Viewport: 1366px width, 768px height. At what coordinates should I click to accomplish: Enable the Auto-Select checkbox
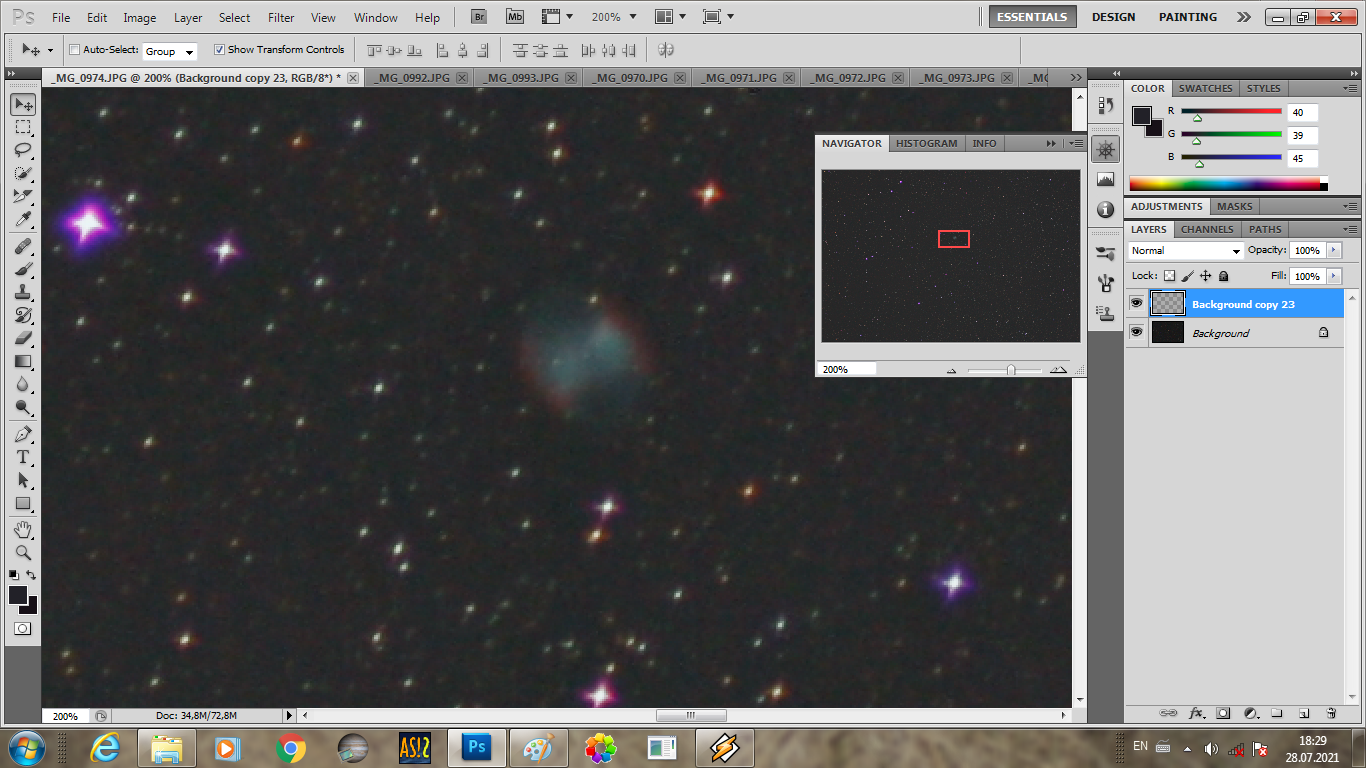pyautogui.click(x=75, y=49)
